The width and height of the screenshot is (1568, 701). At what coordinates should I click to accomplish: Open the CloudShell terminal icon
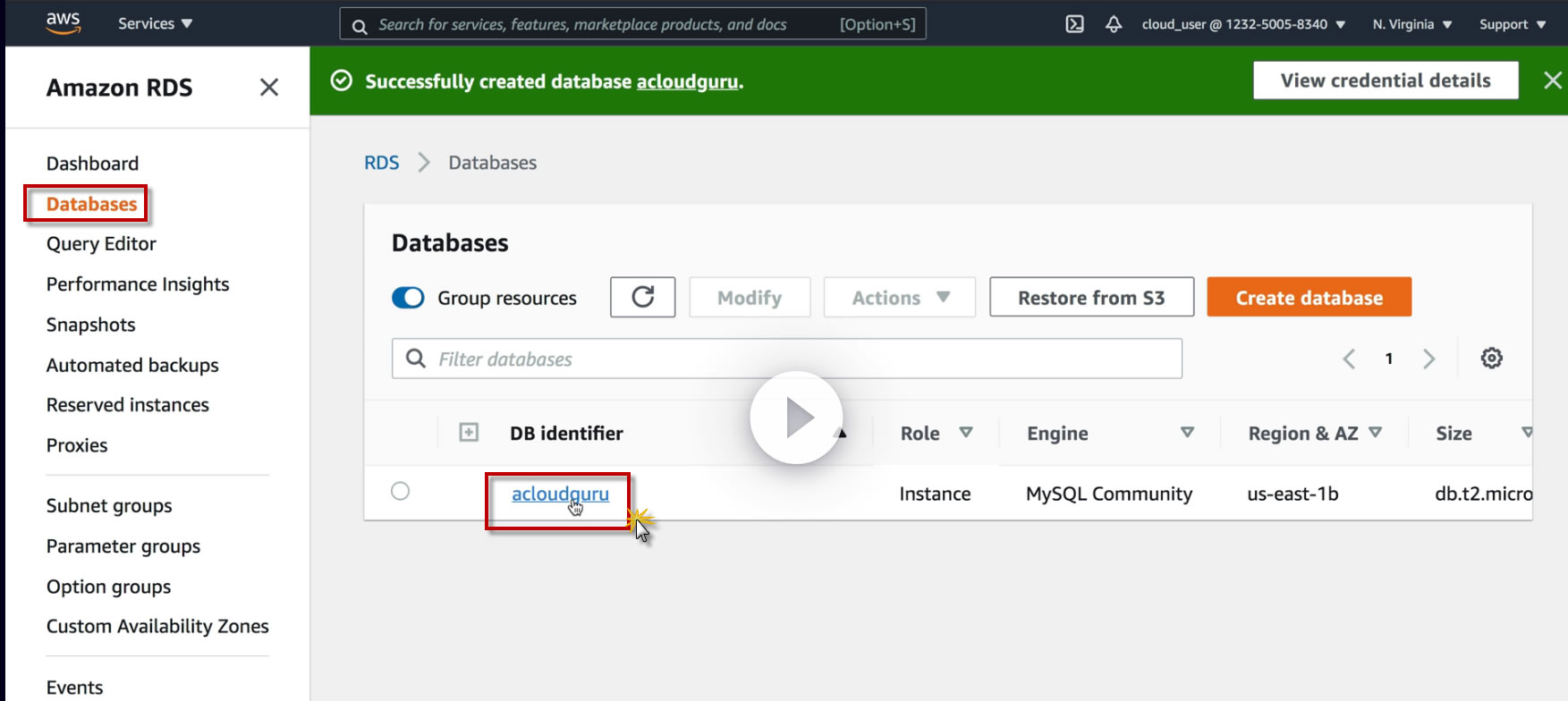1074,24
